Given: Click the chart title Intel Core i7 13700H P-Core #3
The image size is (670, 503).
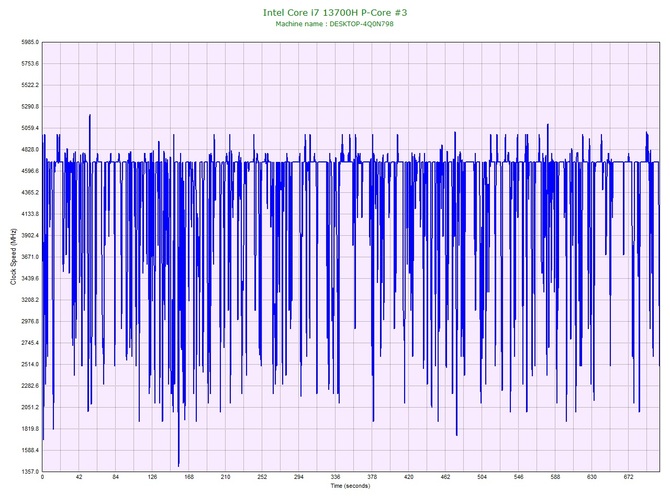Looking at the screenshot, I should click(335, 12).
